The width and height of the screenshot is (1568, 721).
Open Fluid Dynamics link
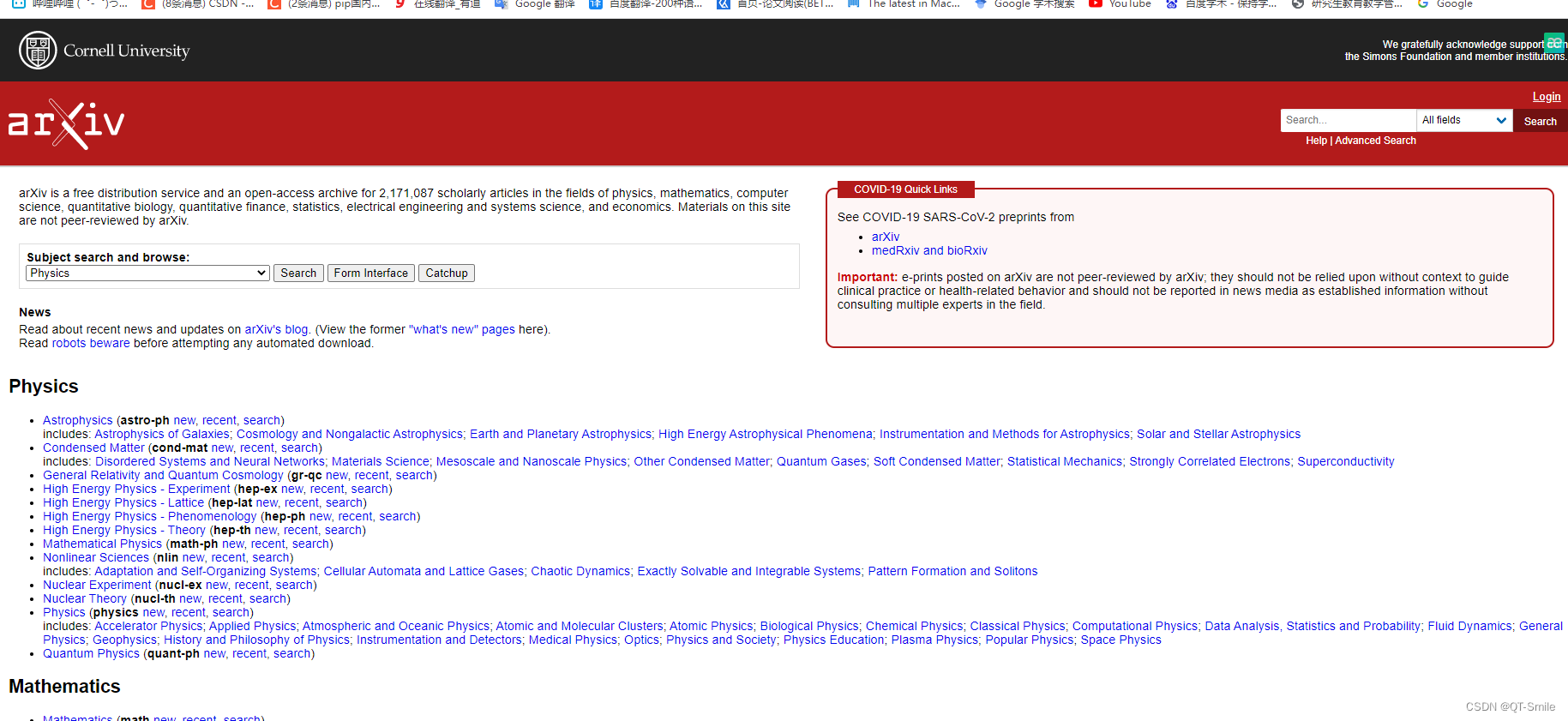tap(1469, 626)
